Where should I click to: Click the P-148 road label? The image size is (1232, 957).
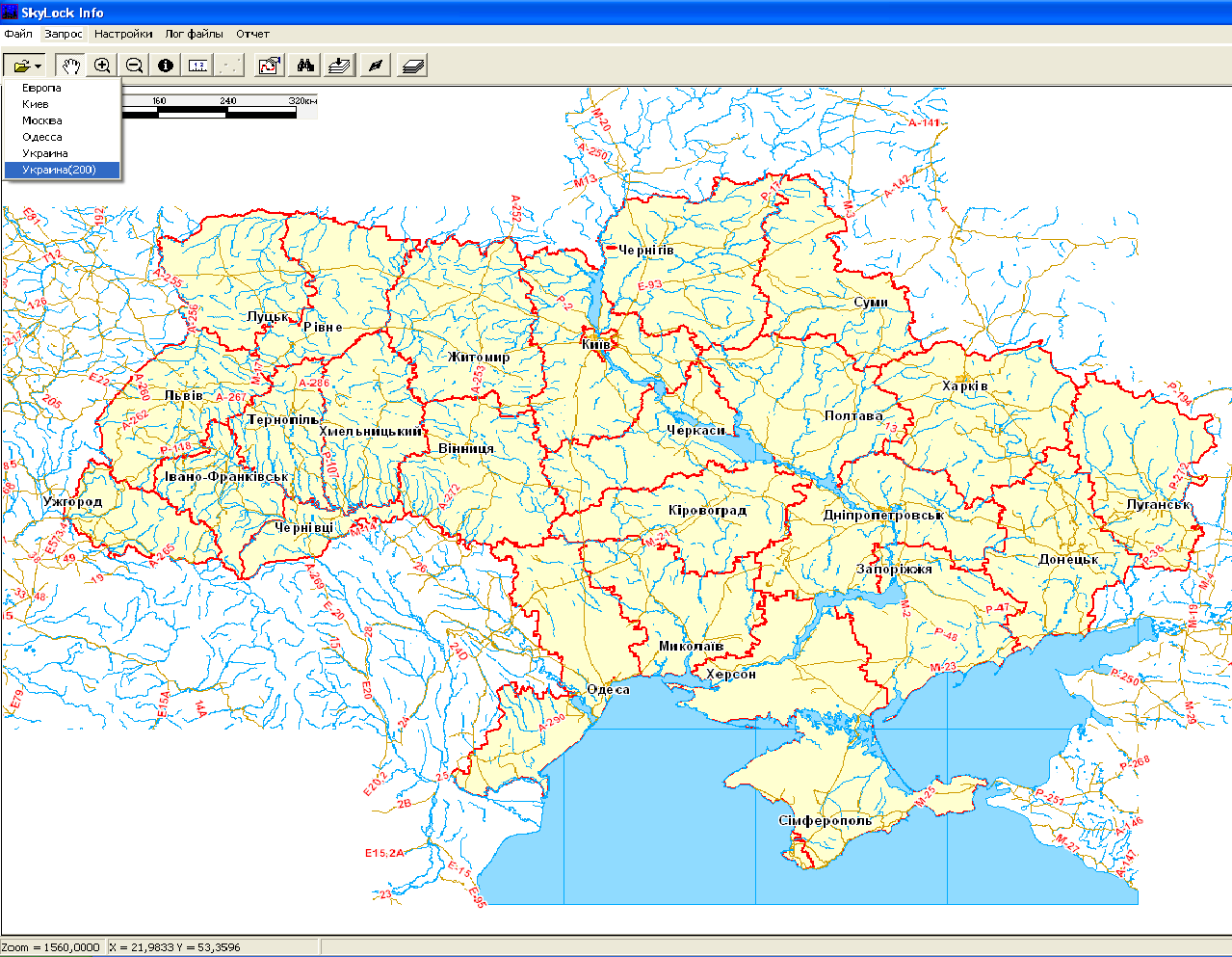click(176, 447)
